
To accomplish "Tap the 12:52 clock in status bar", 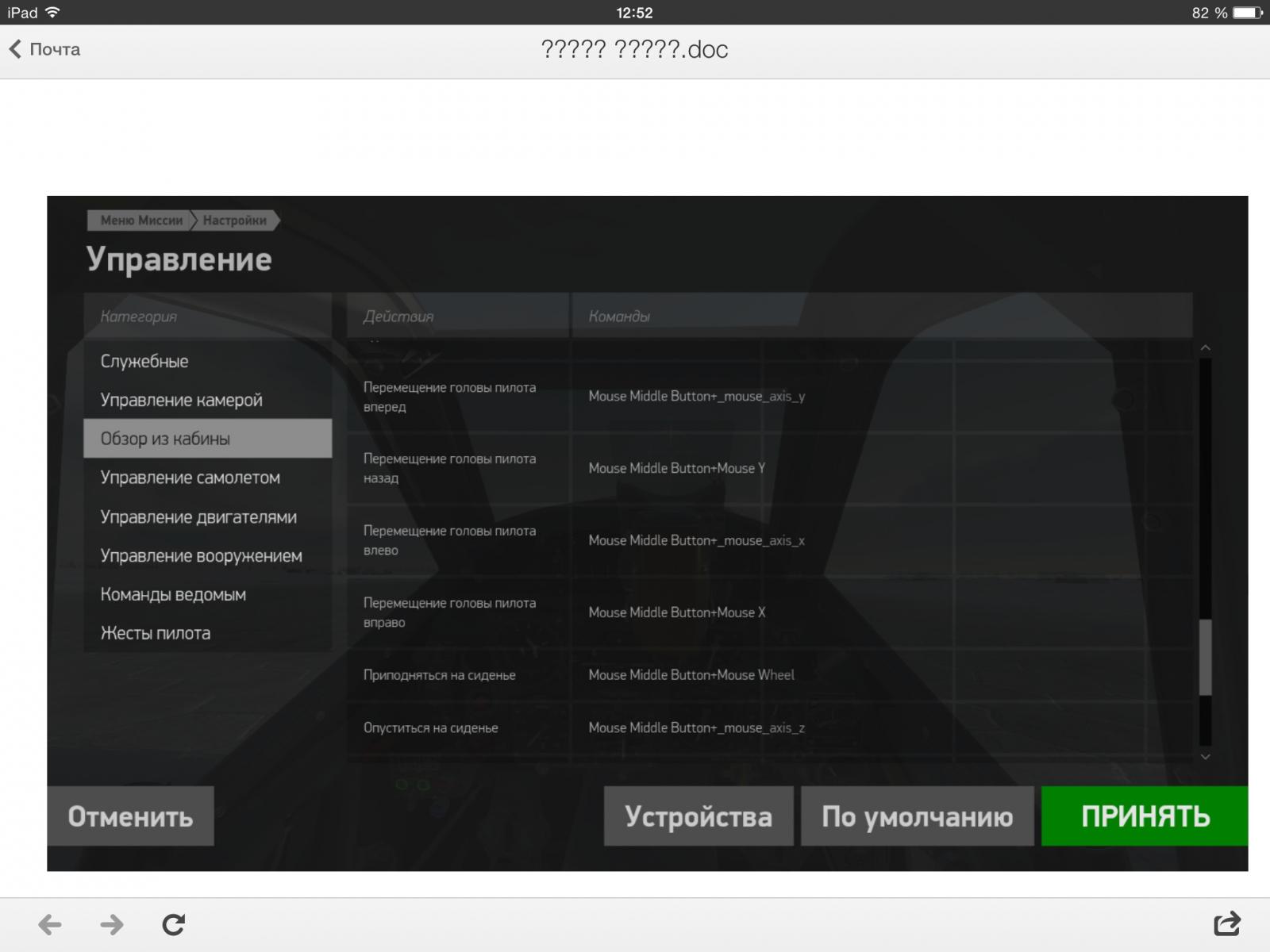I will tap(634, 13).
